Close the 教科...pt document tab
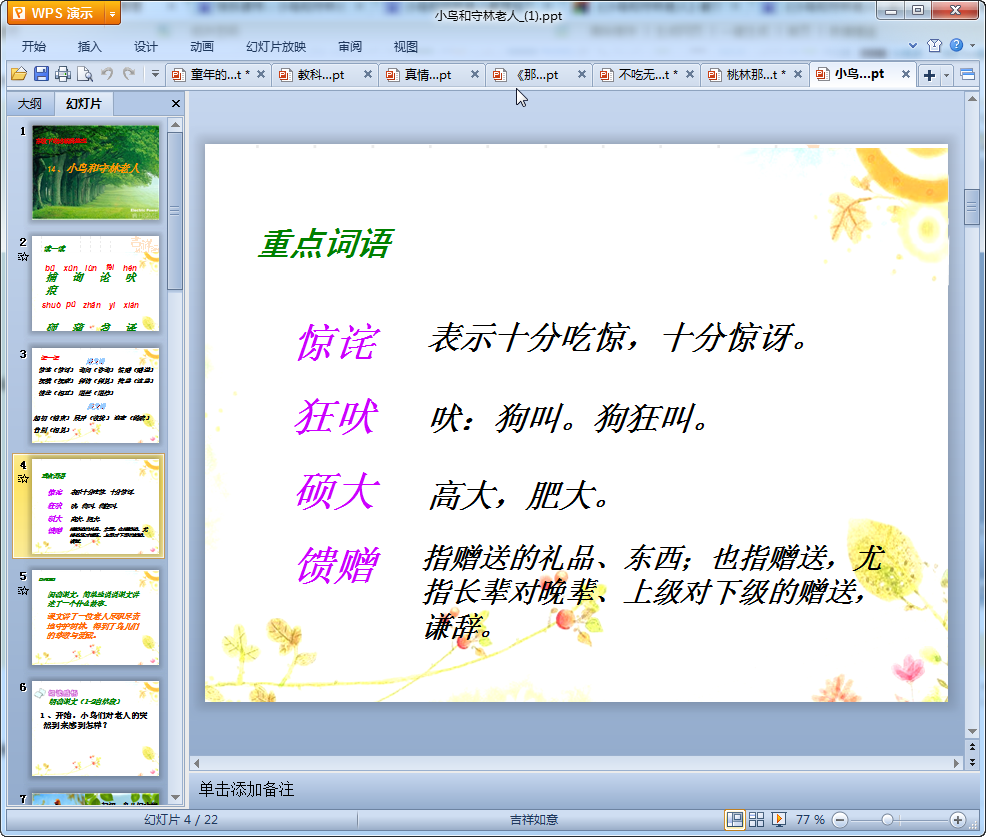Image resolution: width=986 pixels, height=837 pixels. click(x=368, y=74)
